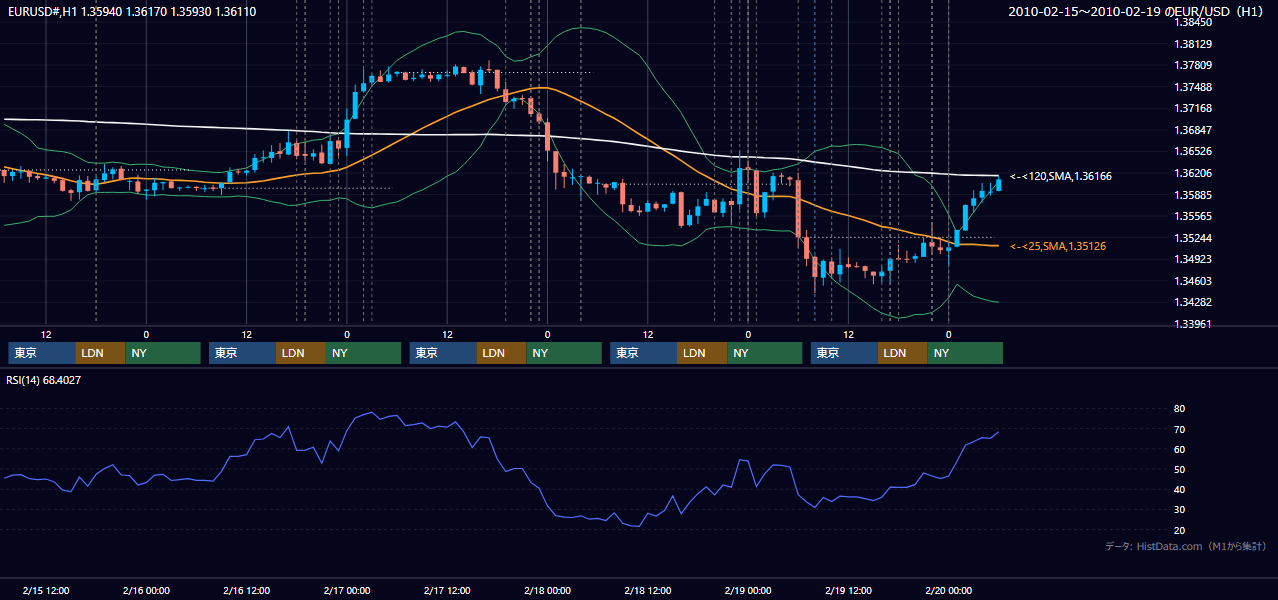
Task: Select the LDN session box for 2/19
Action: tap(903, 353)
